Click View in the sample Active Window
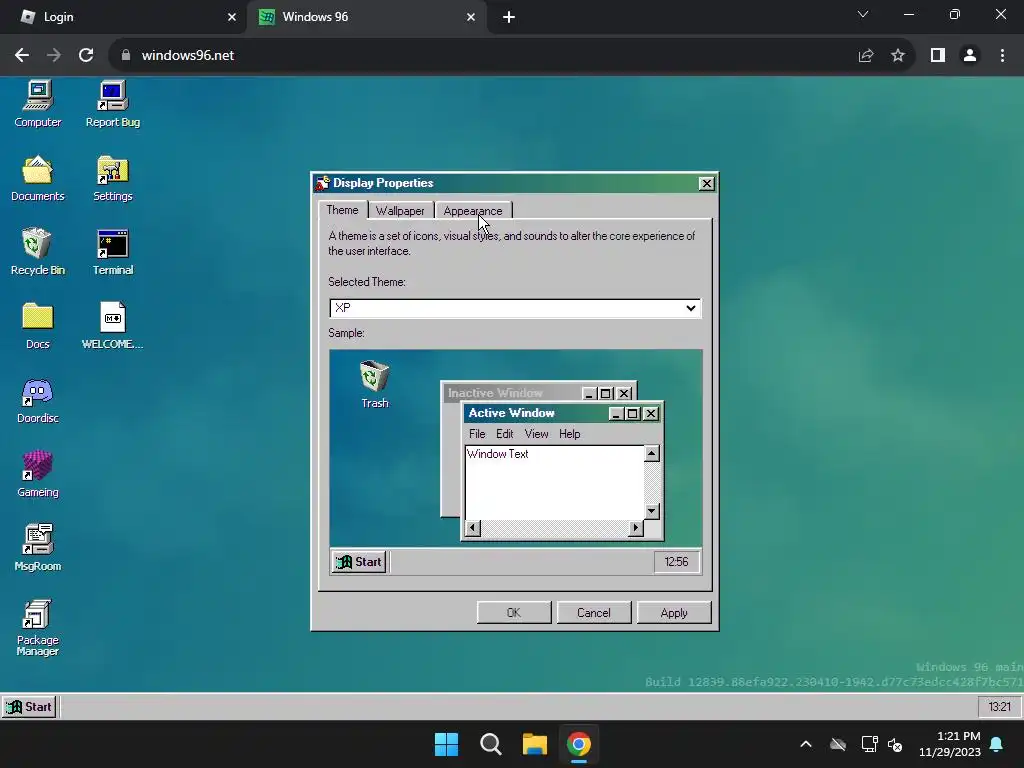Image resolution: width=1024 pixels, height=768 pixels. [537, 434]
